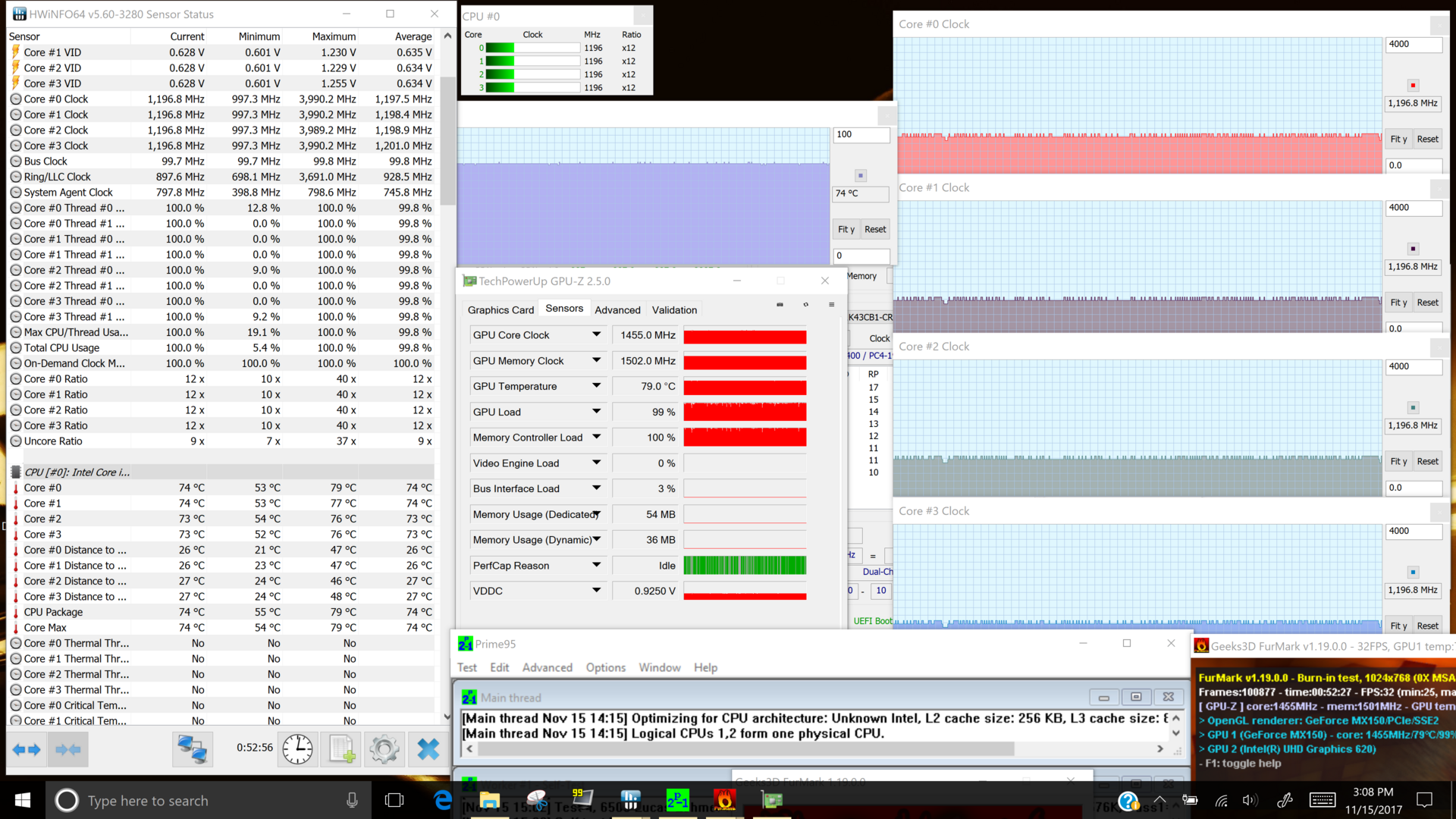1456x819 pixels.
Task: Click the battery tray icon
Action: (1190, 801)
